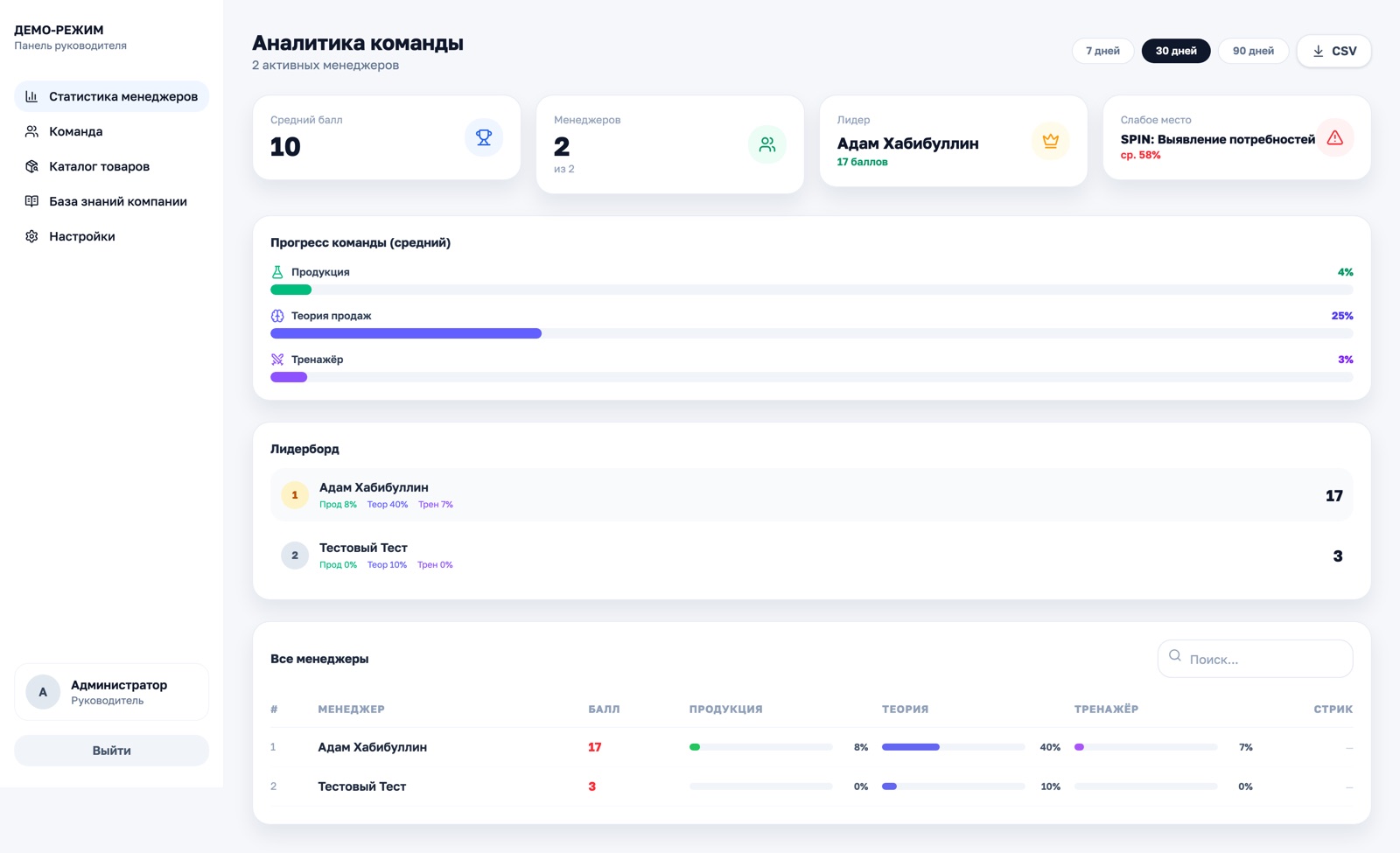Click the crown icon in Лидер card
This screenshot has width=1400, height=853.
click(1050, 141)
